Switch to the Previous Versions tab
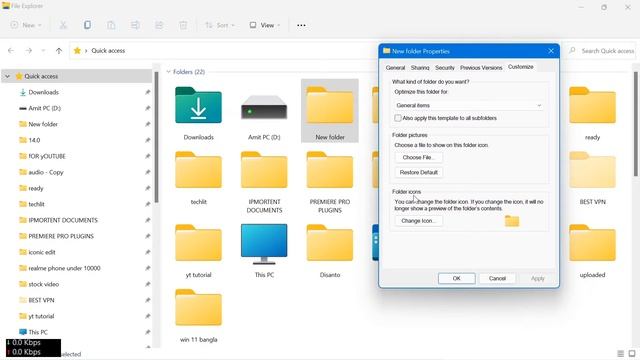Screen dimensions: 640x360 pos(481,68)
